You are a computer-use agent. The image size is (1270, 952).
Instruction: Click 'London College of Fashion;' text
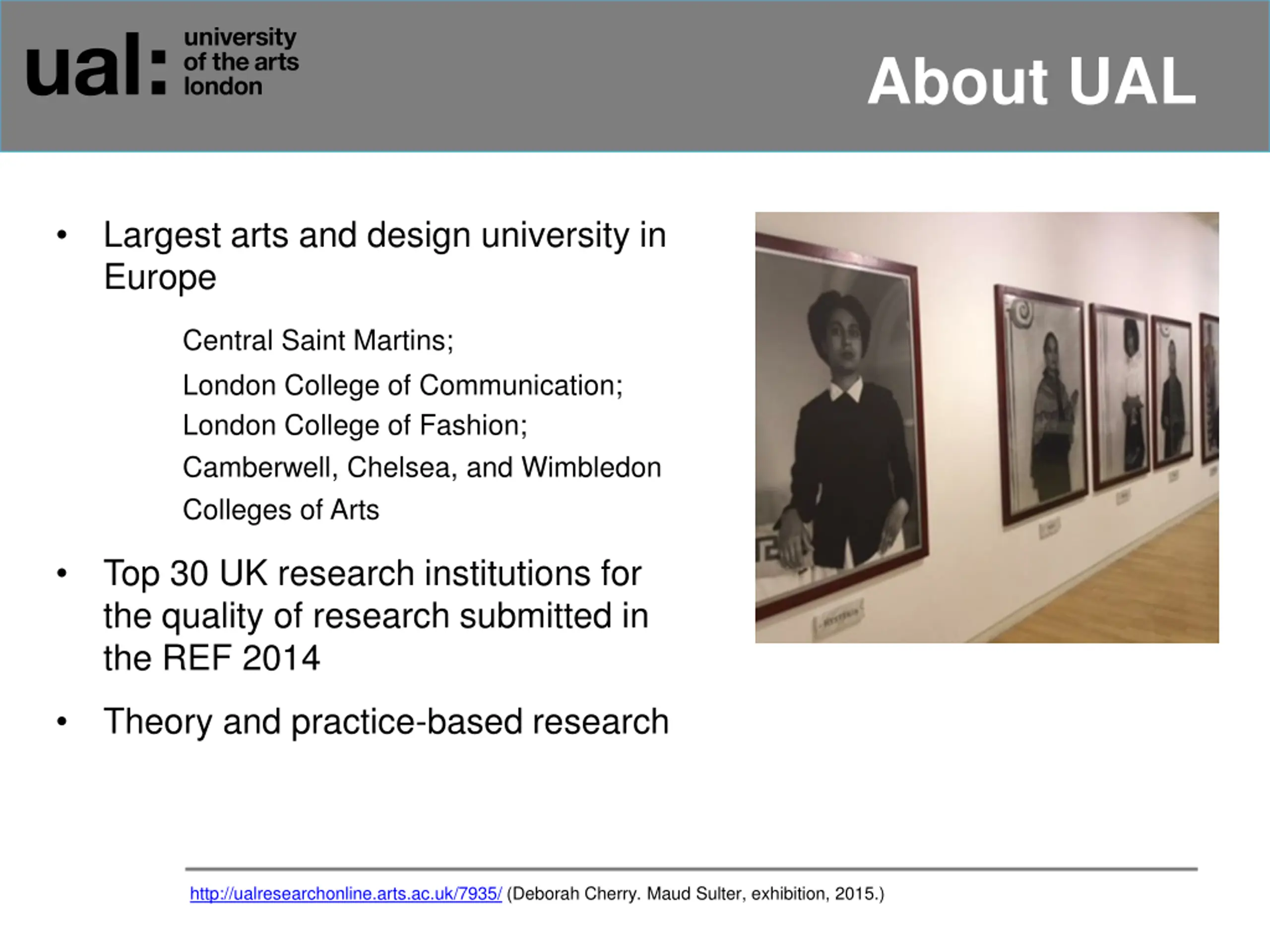click(x=355, y=426)
